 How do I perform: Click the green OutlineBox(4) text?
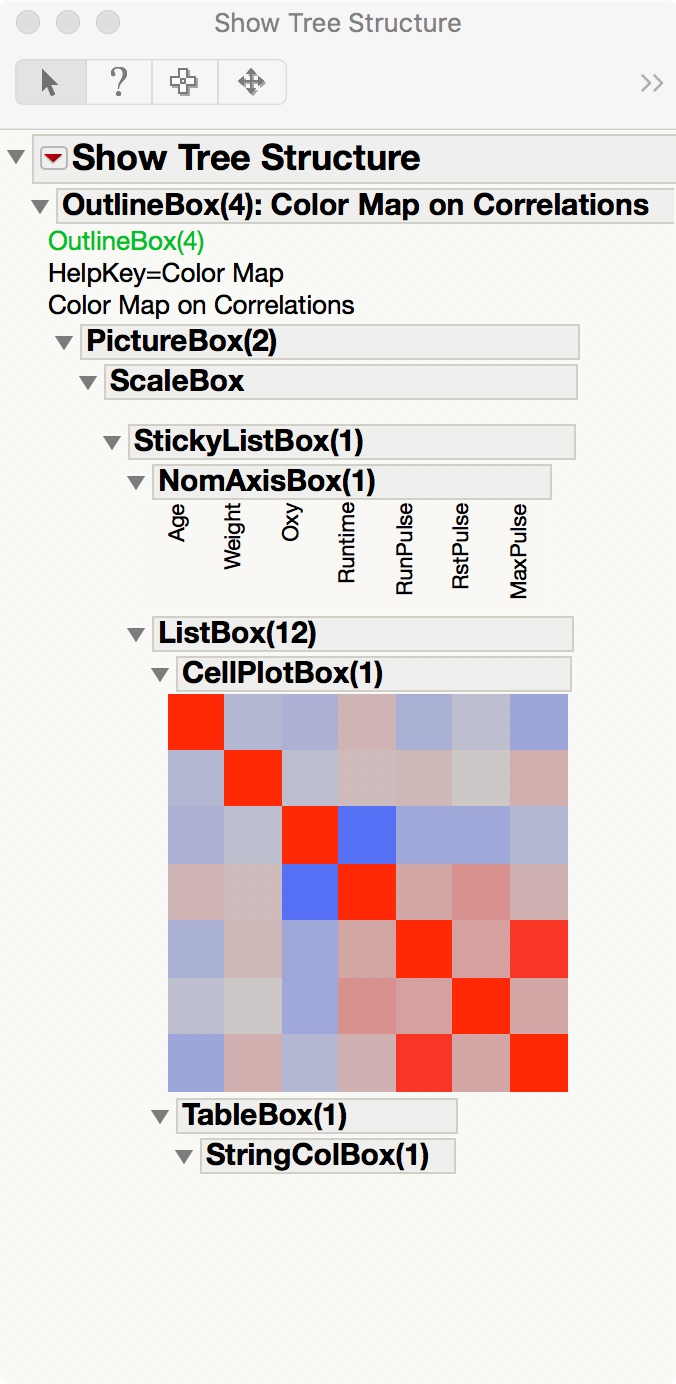[126, 241]
